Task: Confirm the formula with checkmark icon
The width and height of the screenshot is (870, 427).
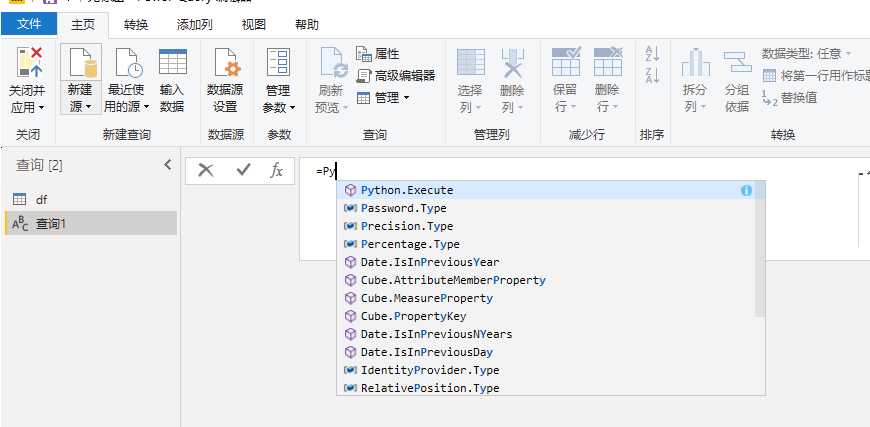Action: pos(243,170)
